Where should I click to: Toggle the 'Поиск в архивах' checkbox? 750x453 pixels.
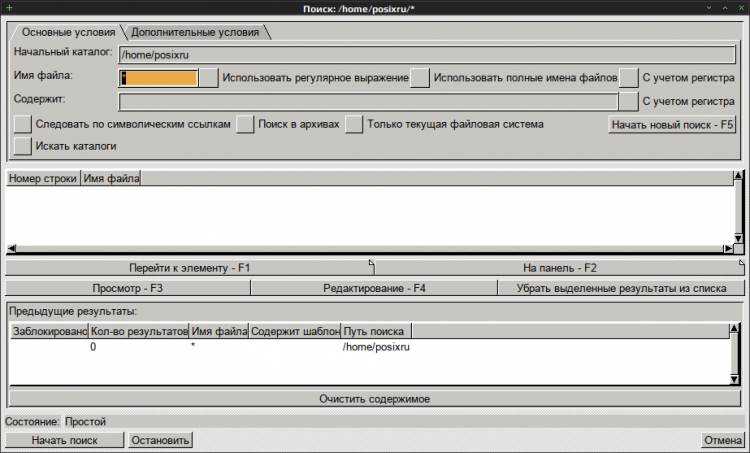pyautogui.click(x=246, y=125)
